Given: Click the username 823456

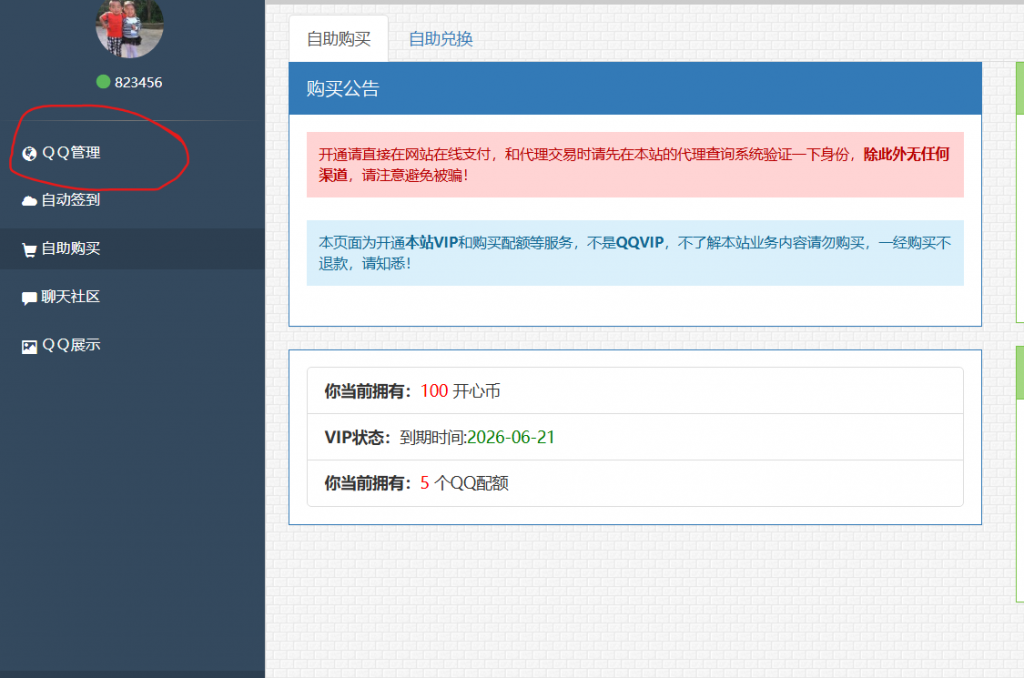Looking at the screenshot, I should pyautogui.click(x=138, y=82).
